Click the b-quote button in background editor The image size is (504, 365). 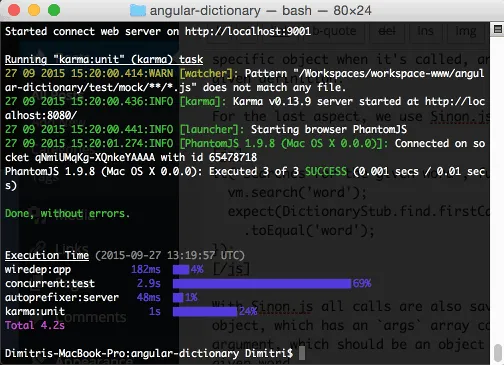coord(335,31)
